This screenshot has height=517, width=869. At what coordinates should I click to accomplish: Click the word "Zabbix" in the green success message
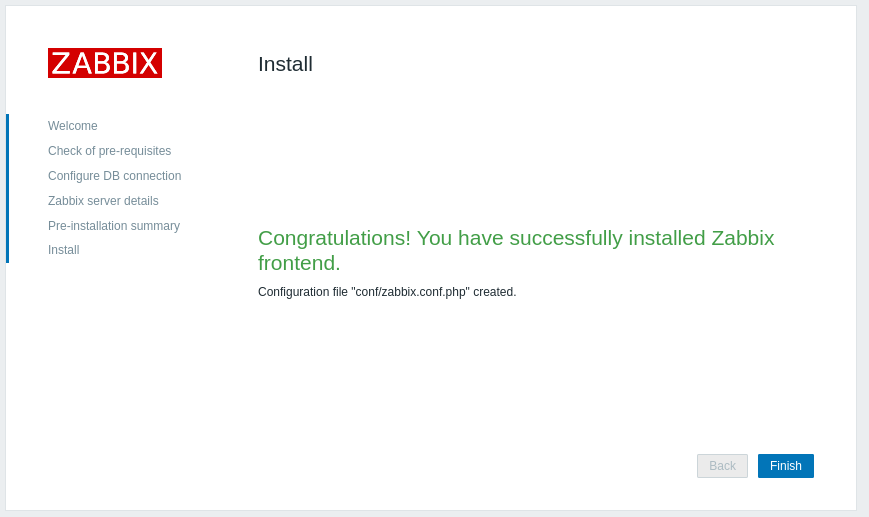tap(742, 238)
